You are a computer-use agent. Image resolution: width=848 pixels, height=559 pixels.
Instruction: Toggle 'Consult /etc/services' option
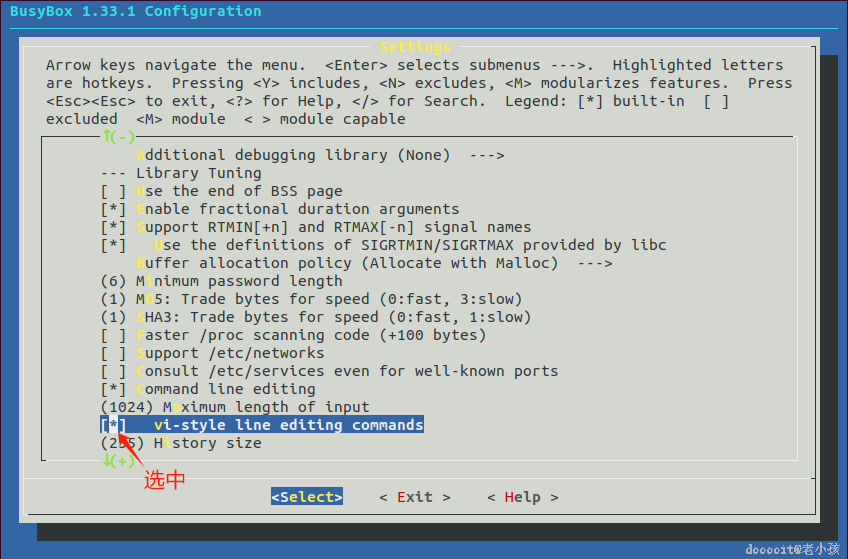pos(113,371)
